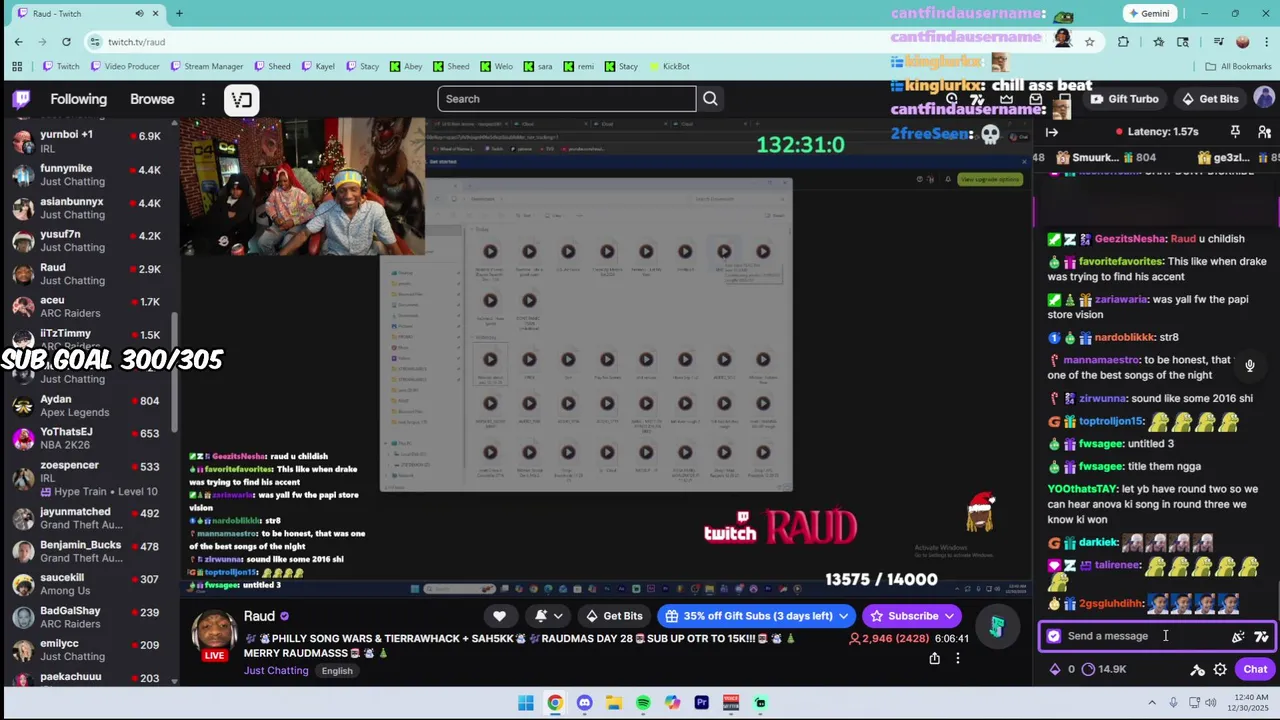Image resolution: width=1280 pixels, height=720 pixels.
Task: Open asianbunnyx channel in sidebar
Action: coord(88,208)
